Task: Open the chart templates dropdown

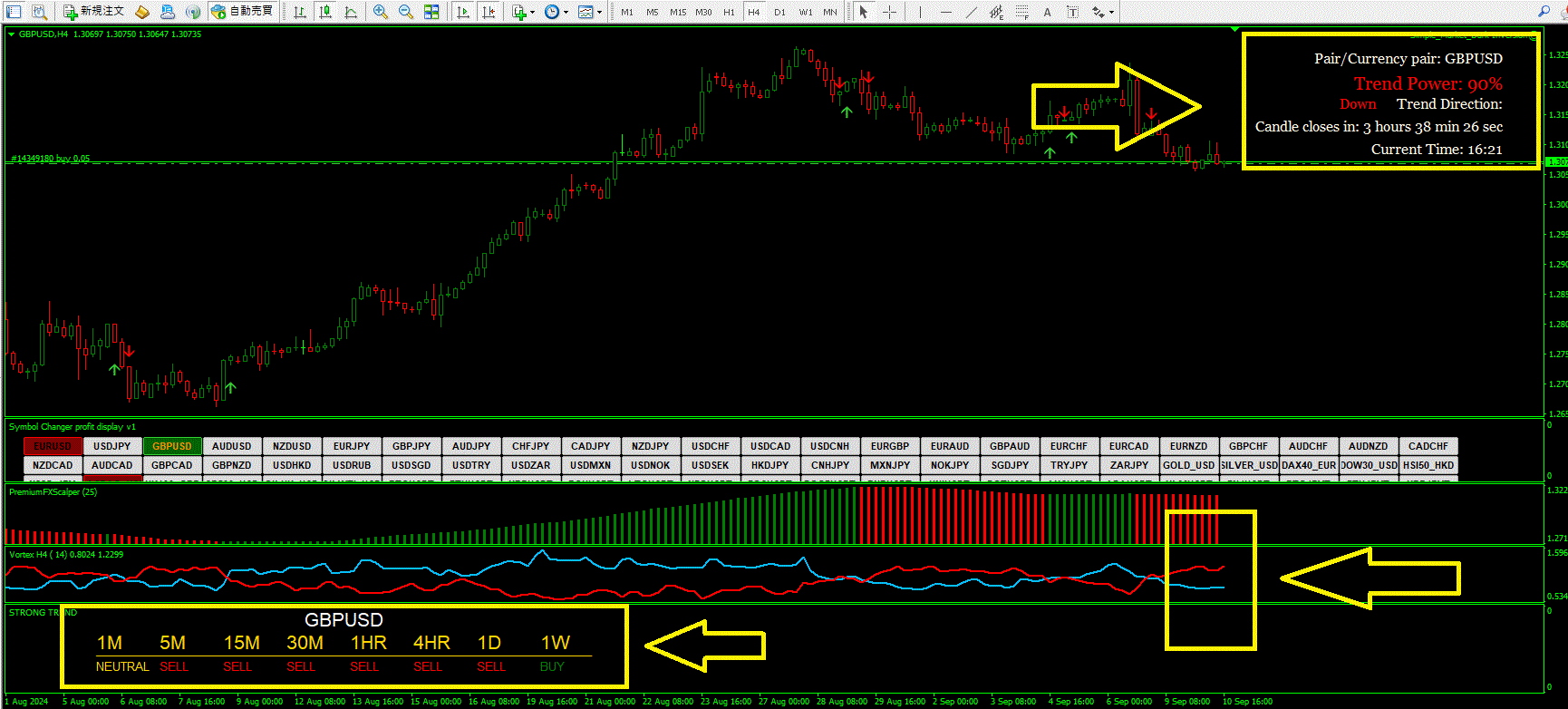Action: pyautogui.click(x=590, y=12)
